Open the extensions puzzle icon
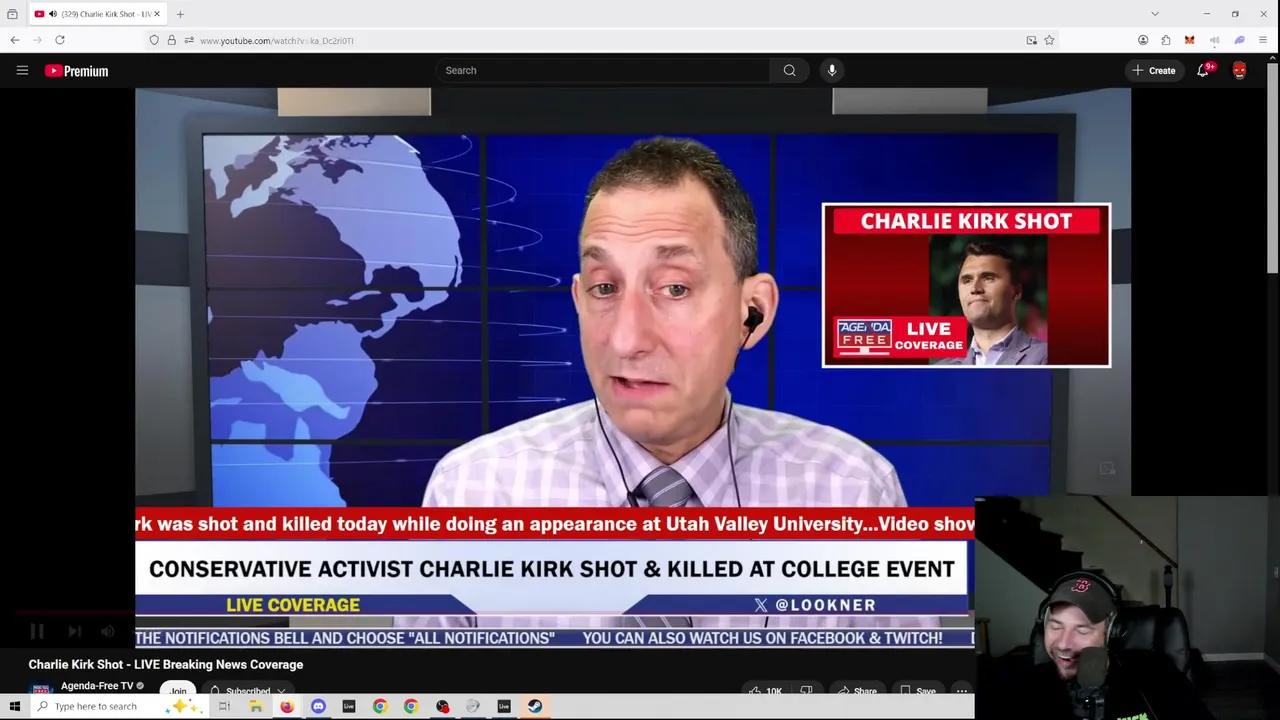The image size is (1280, 720). tap(1166, 40)
